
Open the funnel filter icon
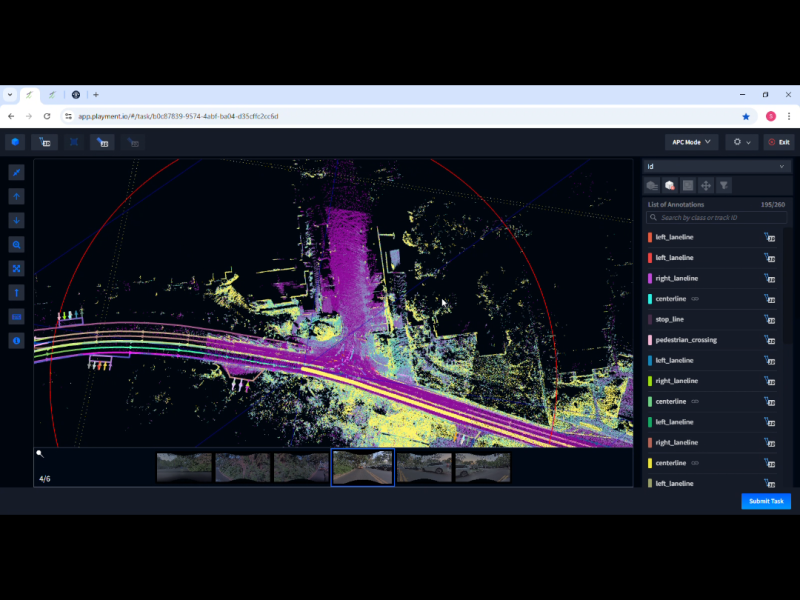point(723,186)
